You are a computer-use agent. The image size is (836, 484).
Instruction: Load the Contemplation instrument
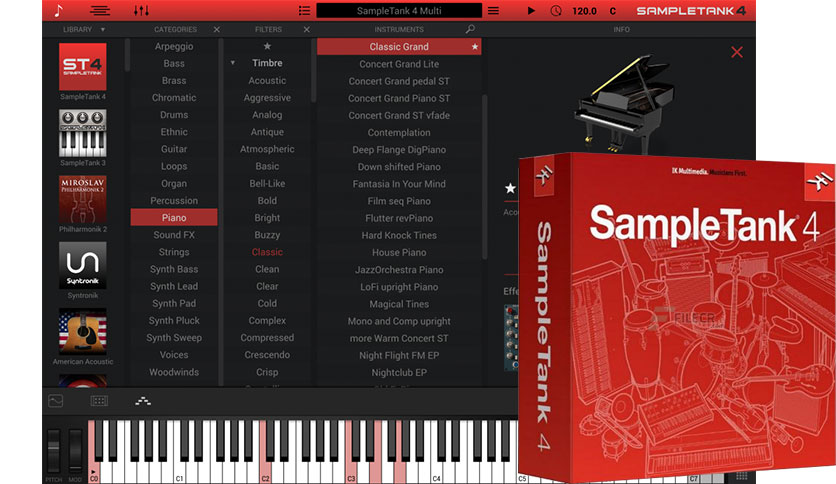(x=399, y=133)
